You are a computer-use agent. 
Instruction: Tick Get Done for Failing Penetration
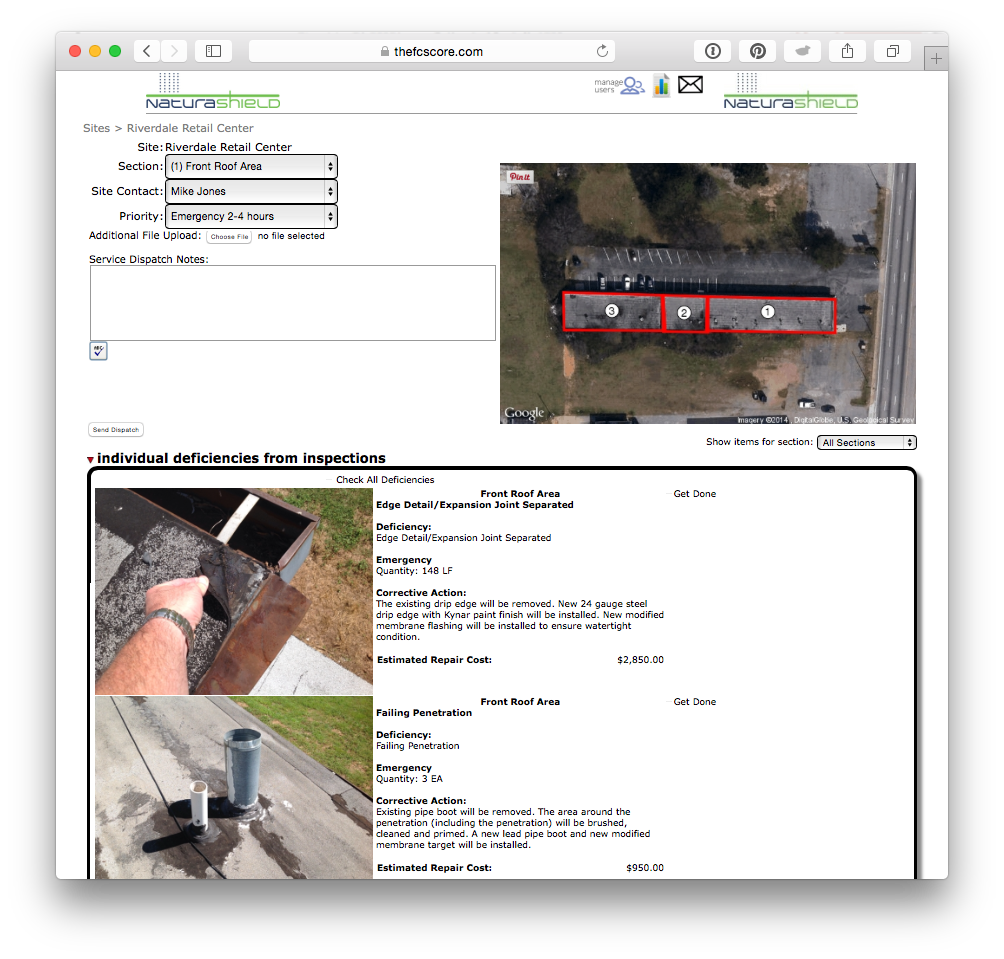(668, 702)
